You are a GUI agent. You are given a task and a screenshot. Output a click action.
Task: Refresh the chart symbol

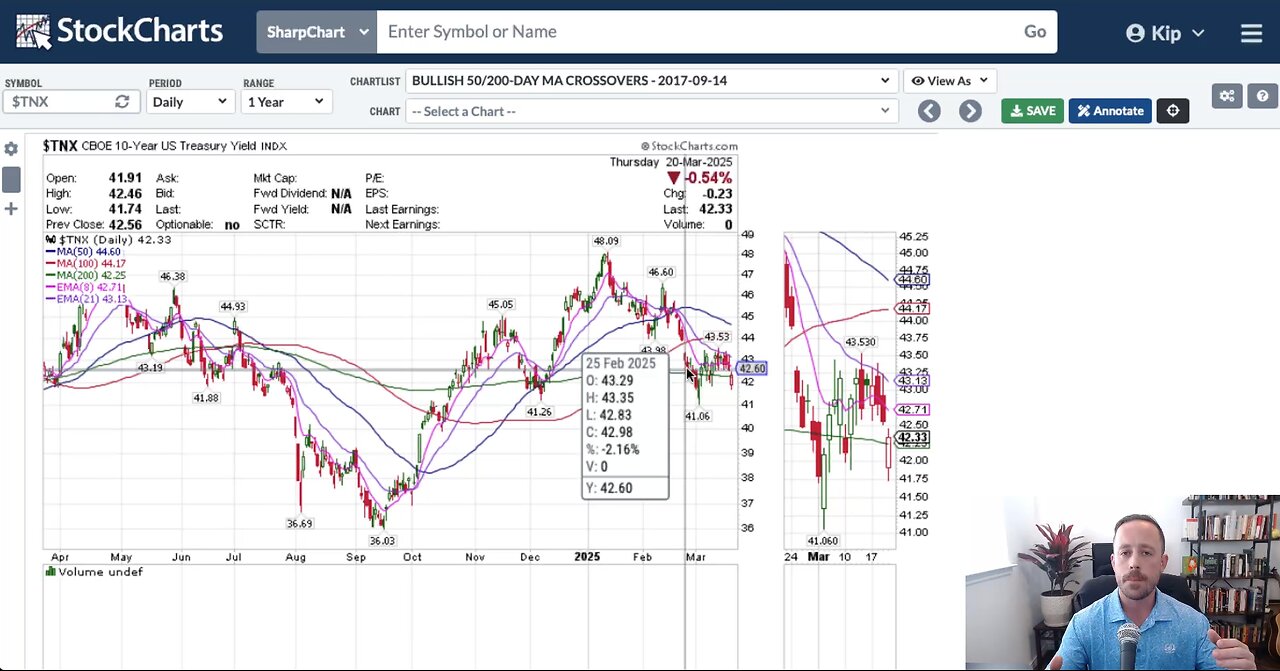point(123,102)
